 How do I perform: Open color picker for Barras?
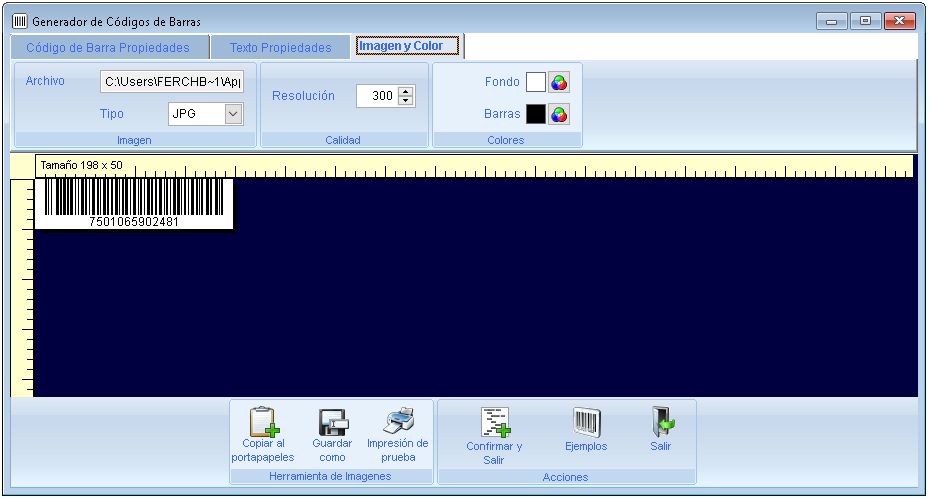point(559,114)
